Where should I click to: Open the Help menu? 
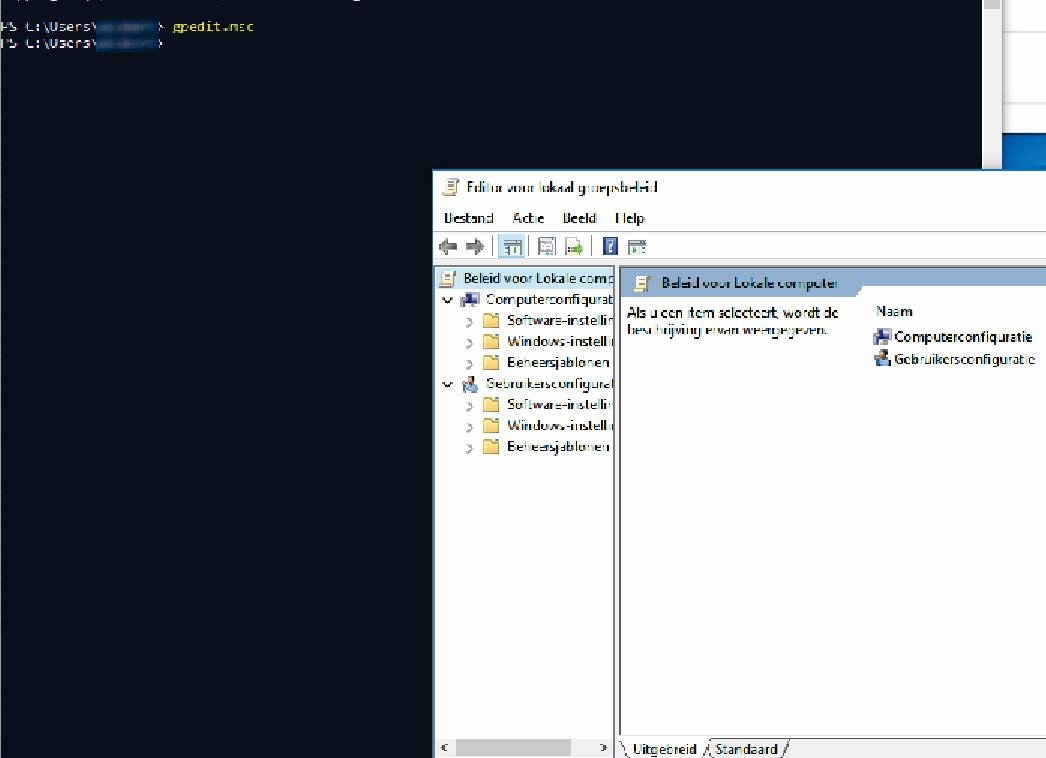[x=630, y=218]
